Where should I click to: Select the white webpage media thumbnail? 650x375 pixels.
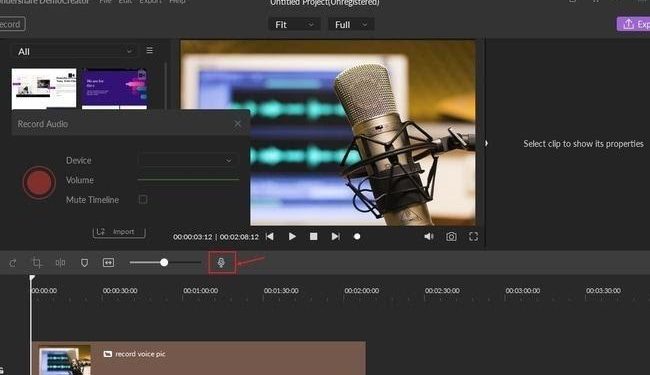coord(44,89)
